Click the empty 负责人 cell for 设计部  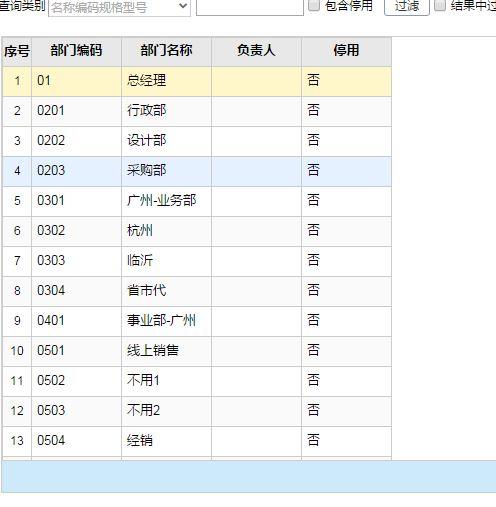(256, 141)
